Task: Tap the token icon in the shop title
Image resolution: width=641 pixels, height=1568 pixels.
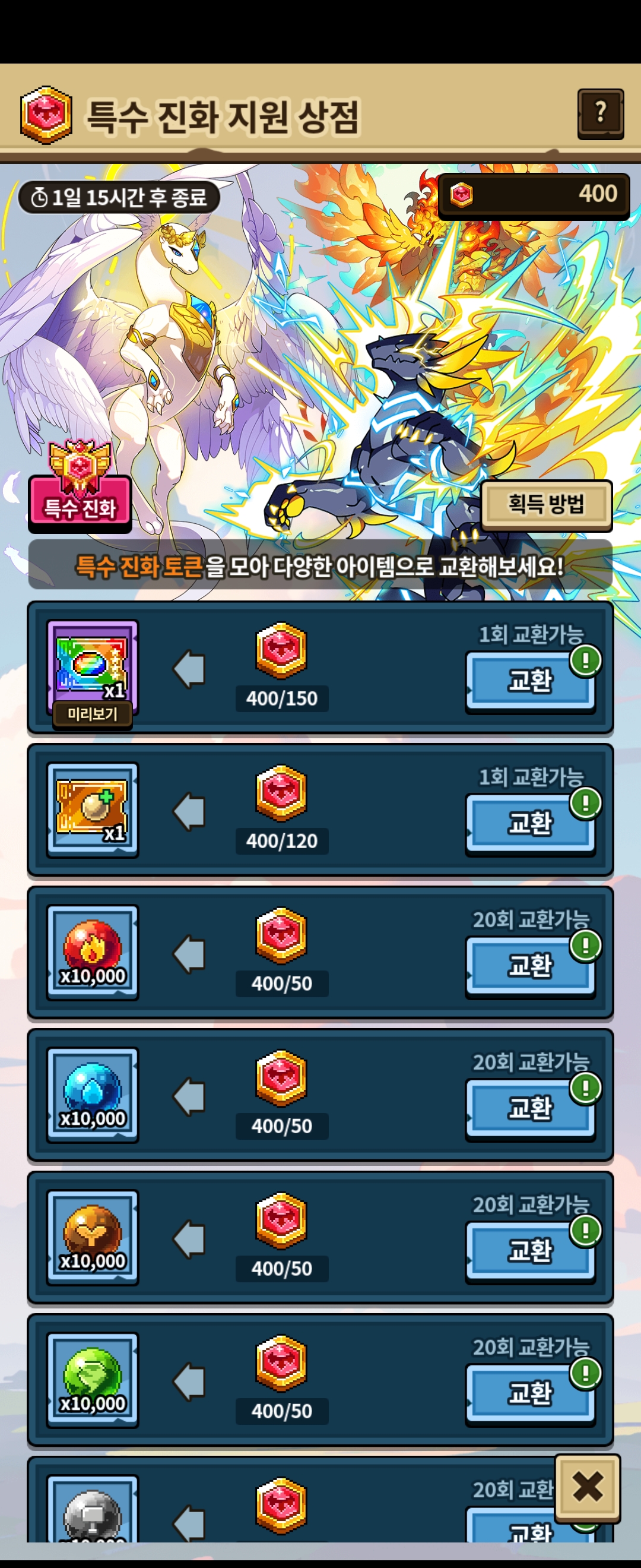Action: click(46, 115)
